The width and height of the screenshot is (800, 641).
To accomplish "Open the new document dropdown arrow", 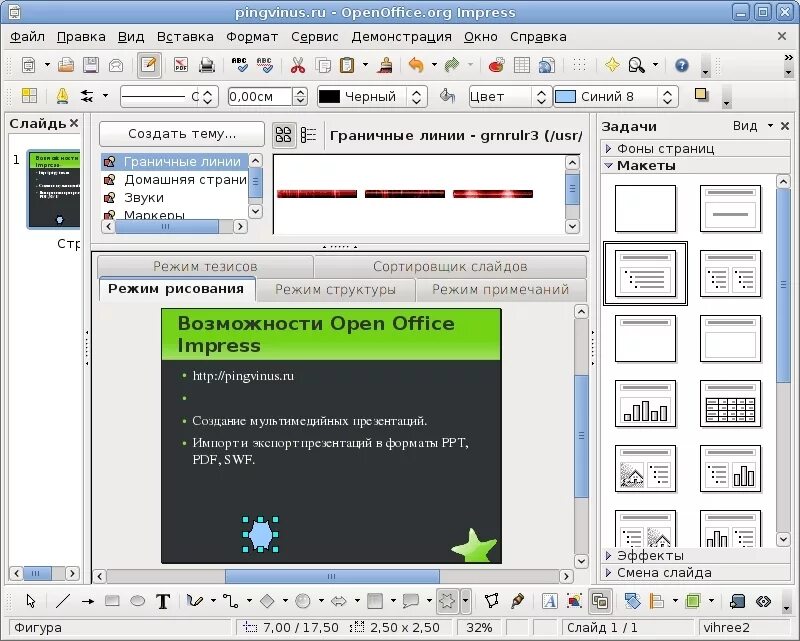I will [47, 65].
